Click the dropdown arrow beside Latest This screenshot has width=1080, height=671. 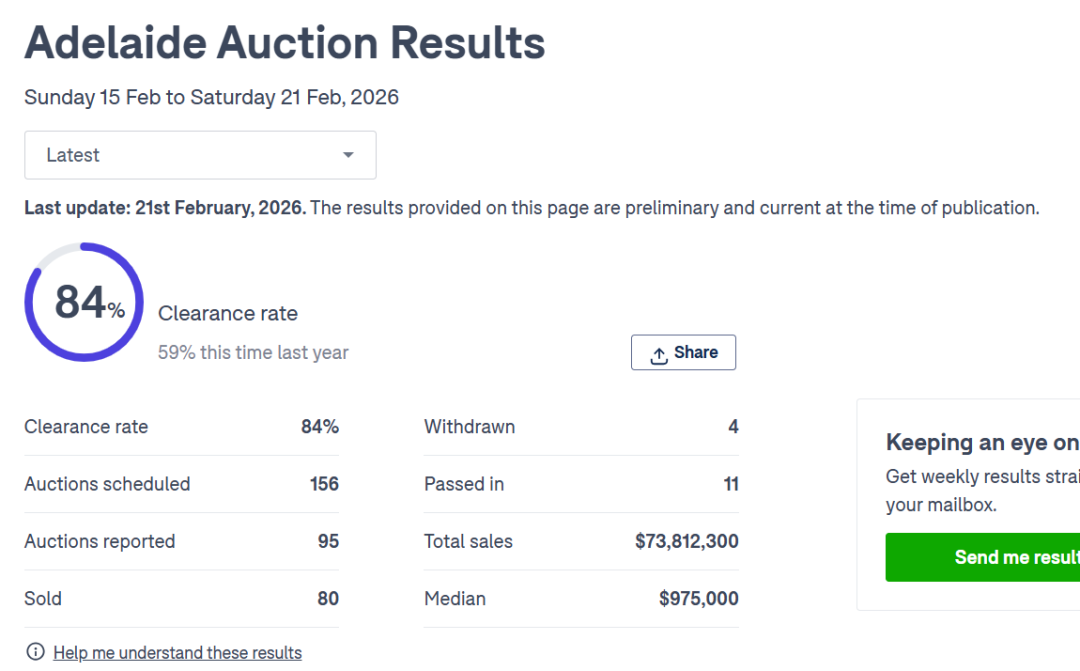tap(348, 155)
